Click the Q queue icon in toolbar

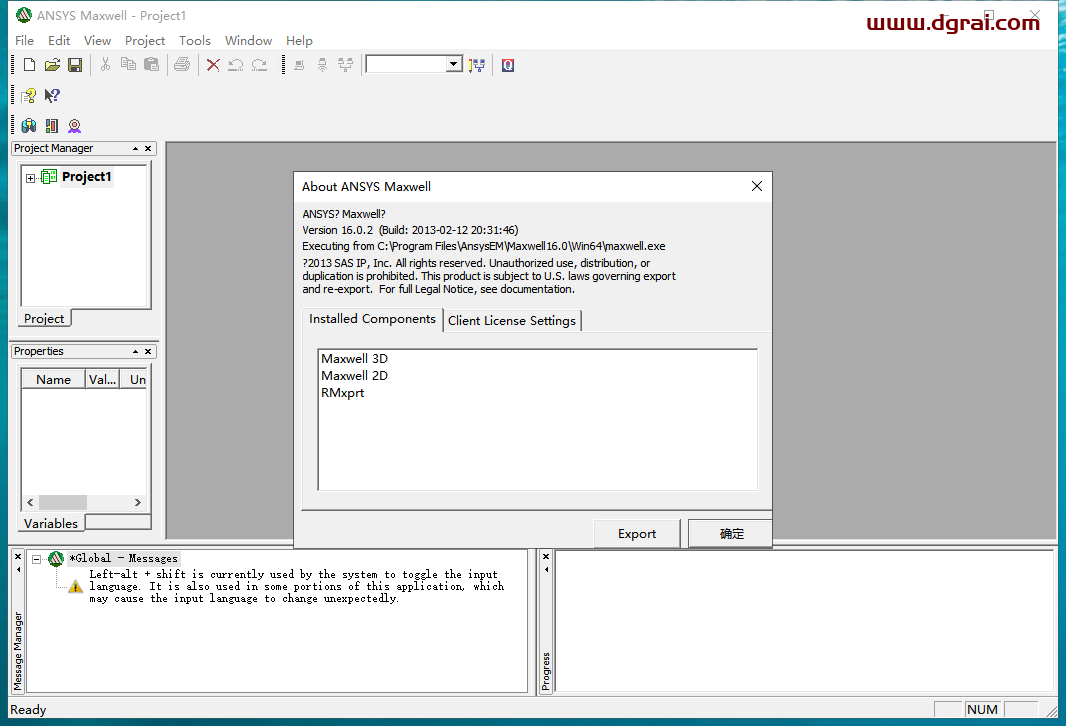508,65
